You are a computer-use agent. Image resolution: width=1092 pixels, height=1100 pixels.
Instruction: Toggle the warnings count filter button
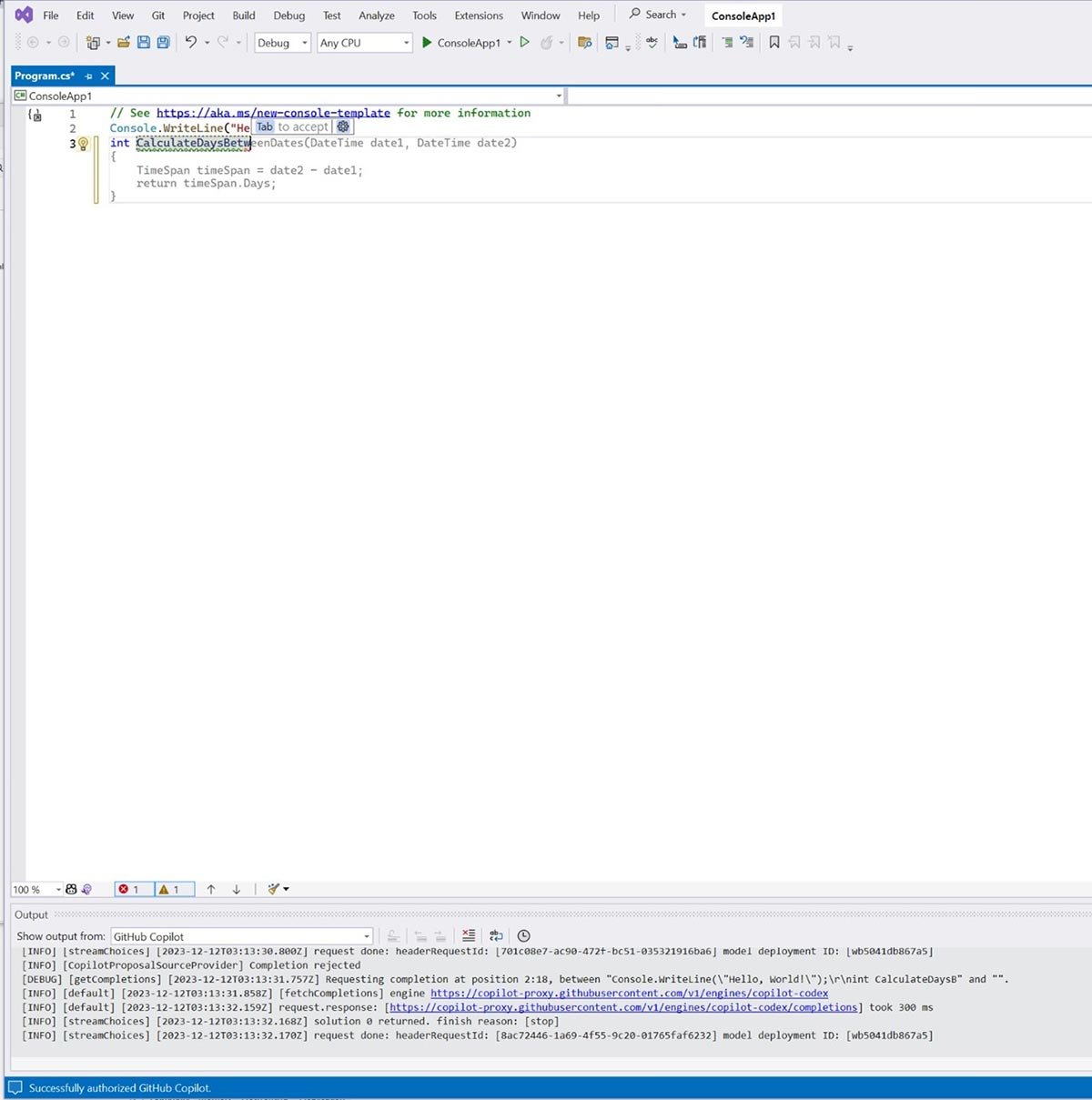click(169, 890)
